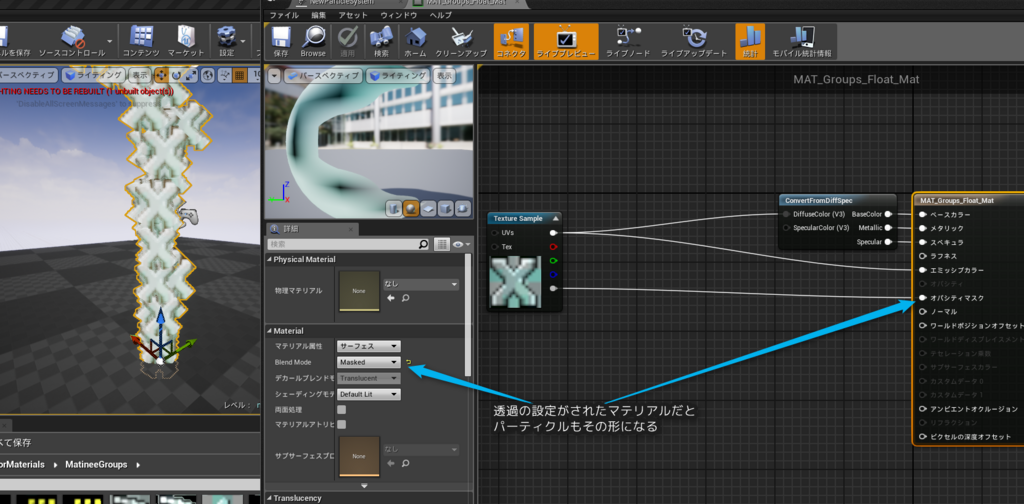This screenshot has width=1024, height=504.
Task: Toggle ライブアップデート live update
Action: pyautogui.click(x=694, y=42)
